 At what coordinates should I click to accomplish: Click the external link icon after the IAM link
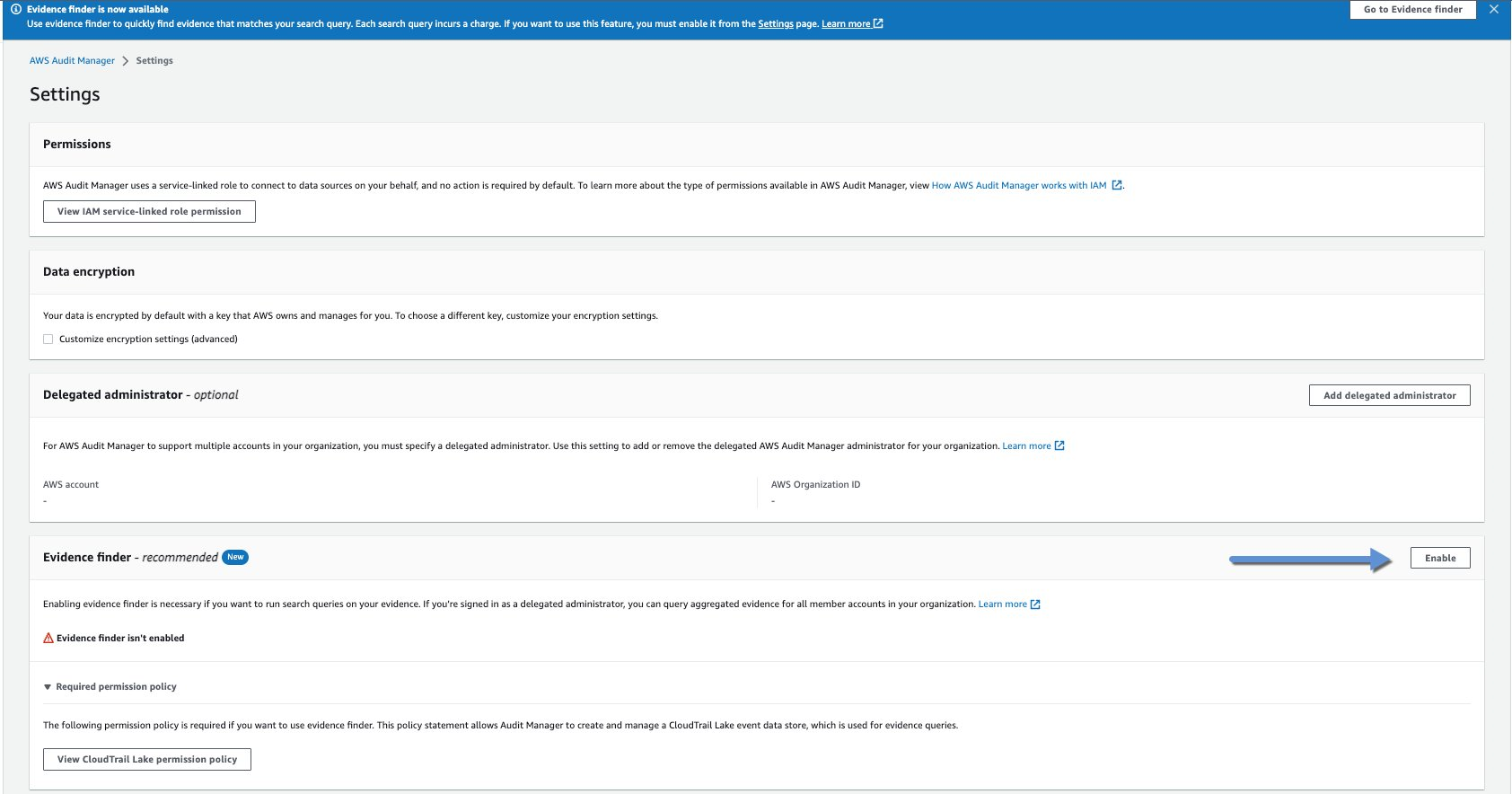[1117, 185]
